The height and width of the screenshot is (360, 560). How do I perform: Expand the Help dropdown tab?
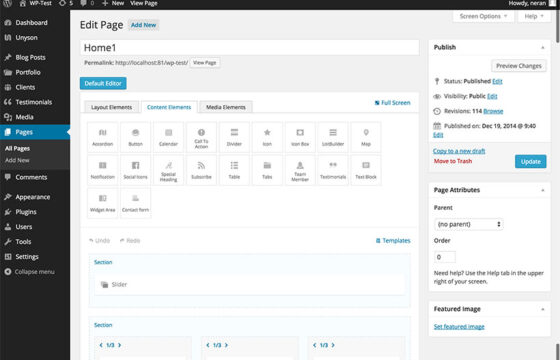tap(534, 16)
